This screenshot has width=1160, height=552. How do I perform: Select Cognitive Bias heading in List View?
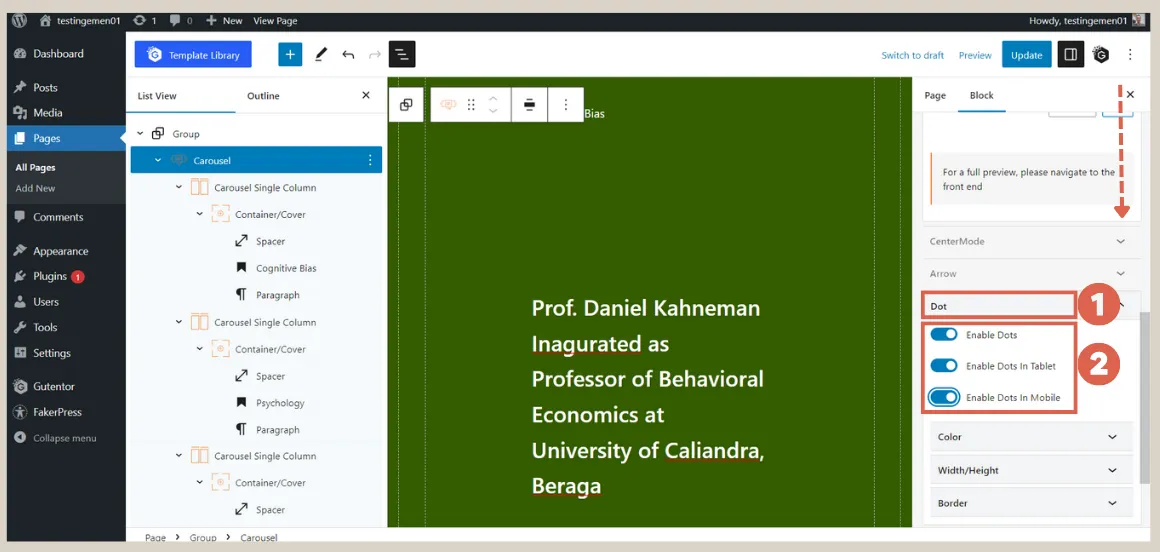286,268
